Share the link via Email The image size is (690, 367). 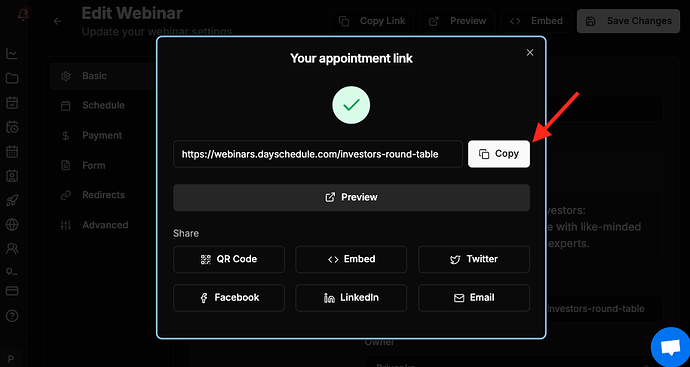(x=474, y=298)
